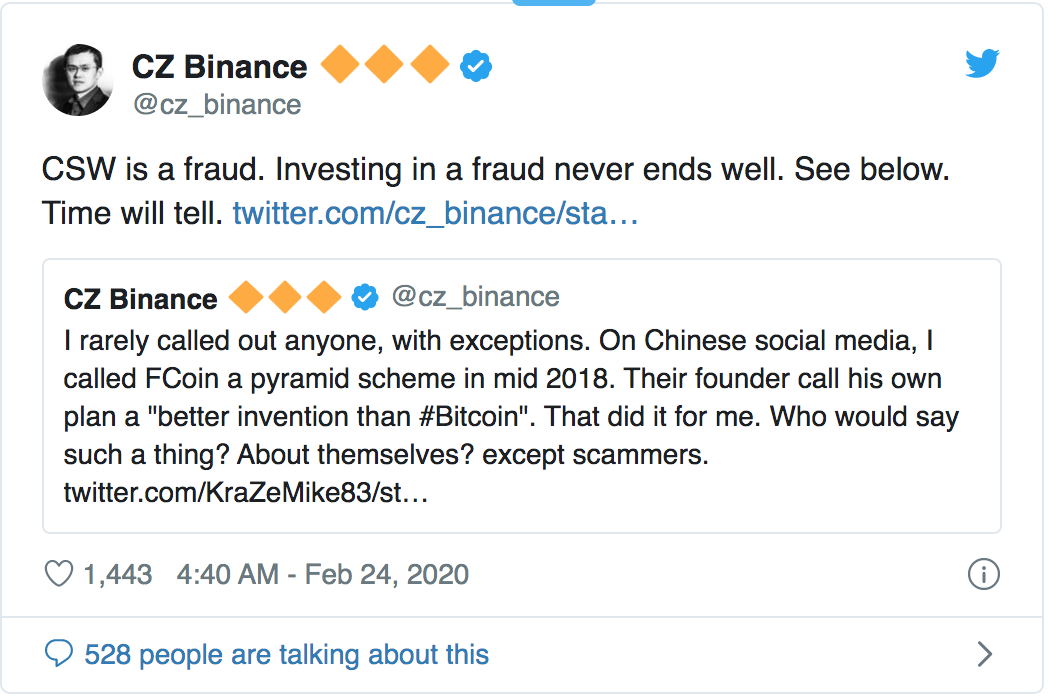The width and height of the screenshot is (1060, 698).
Task: Open the quoted tweet author name
Action: pos(140,298)
